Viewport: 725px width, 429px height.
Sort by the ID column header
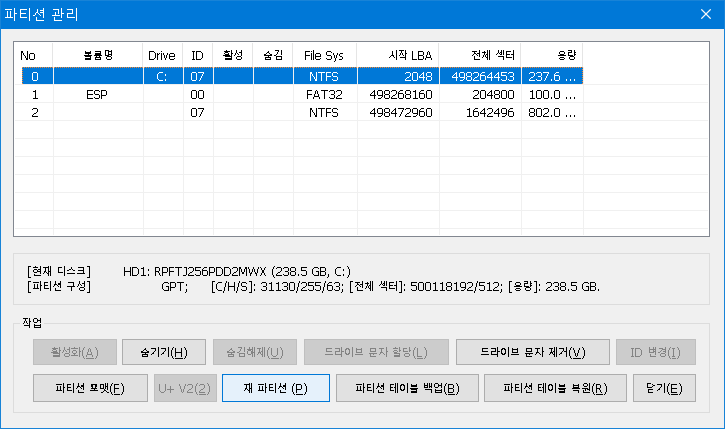197,55
